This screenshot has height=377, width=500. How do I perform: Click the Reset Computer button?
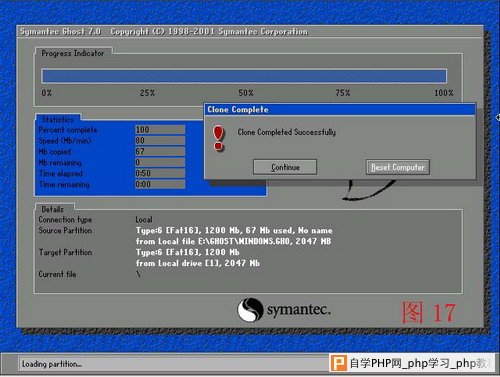pos(398,167)
